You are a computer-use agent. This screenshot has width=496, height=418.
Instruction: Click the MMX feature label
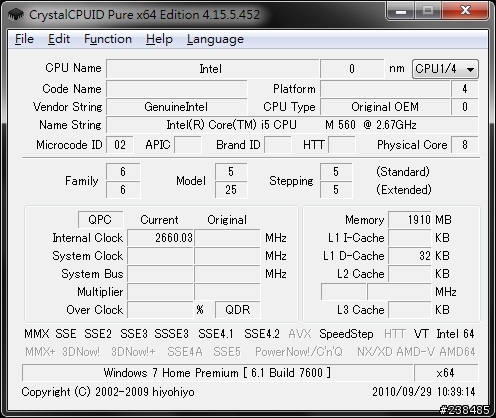point(37,334)
